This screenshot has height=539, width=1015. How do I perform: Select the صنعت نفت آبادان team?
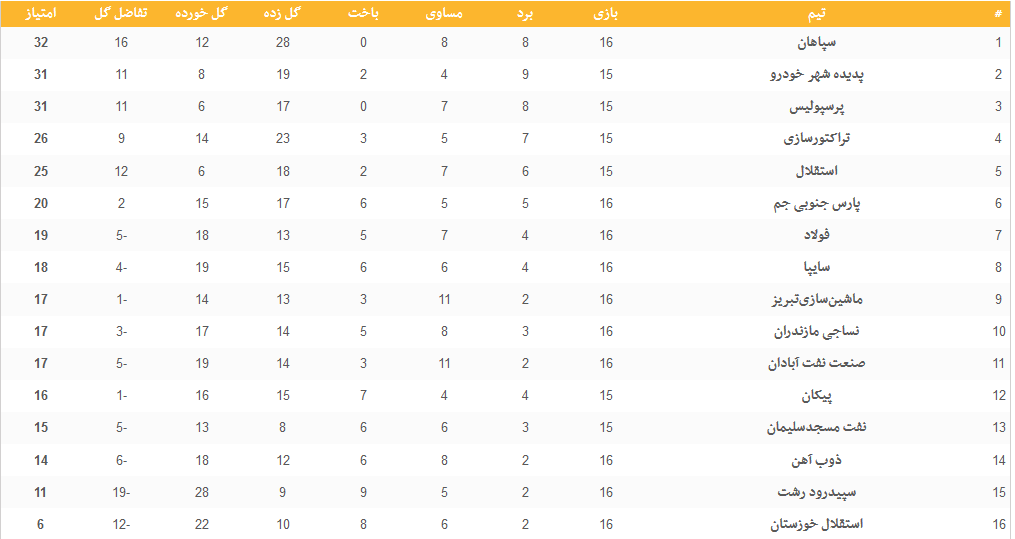816,363
